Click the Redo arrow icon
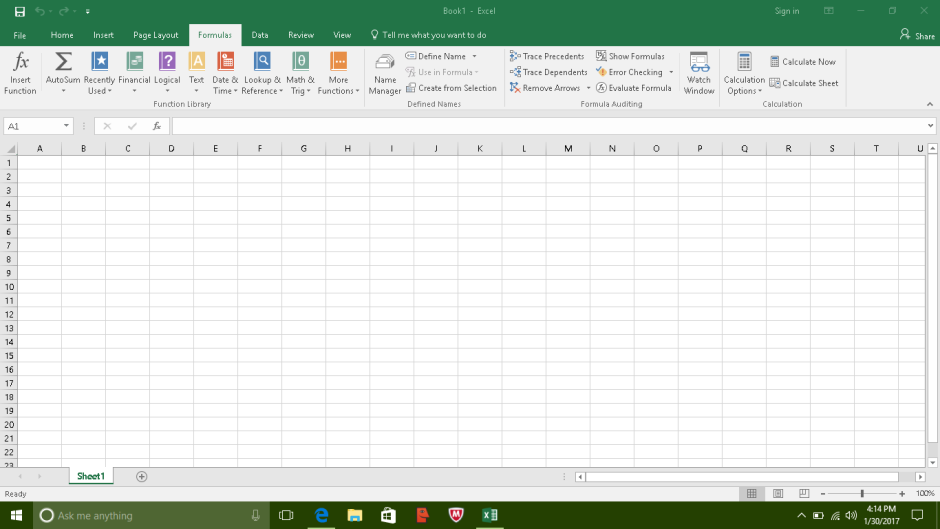This screenshot has height=529, width=940. point(64,11)
